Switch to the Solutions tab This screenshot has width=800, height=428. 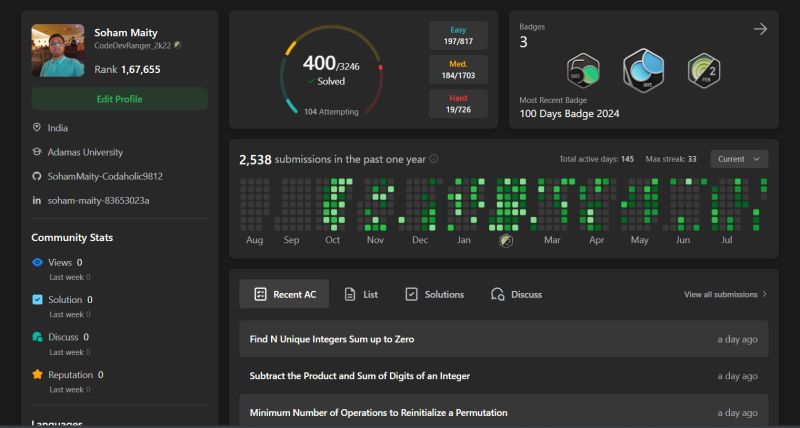coord(434,294)
